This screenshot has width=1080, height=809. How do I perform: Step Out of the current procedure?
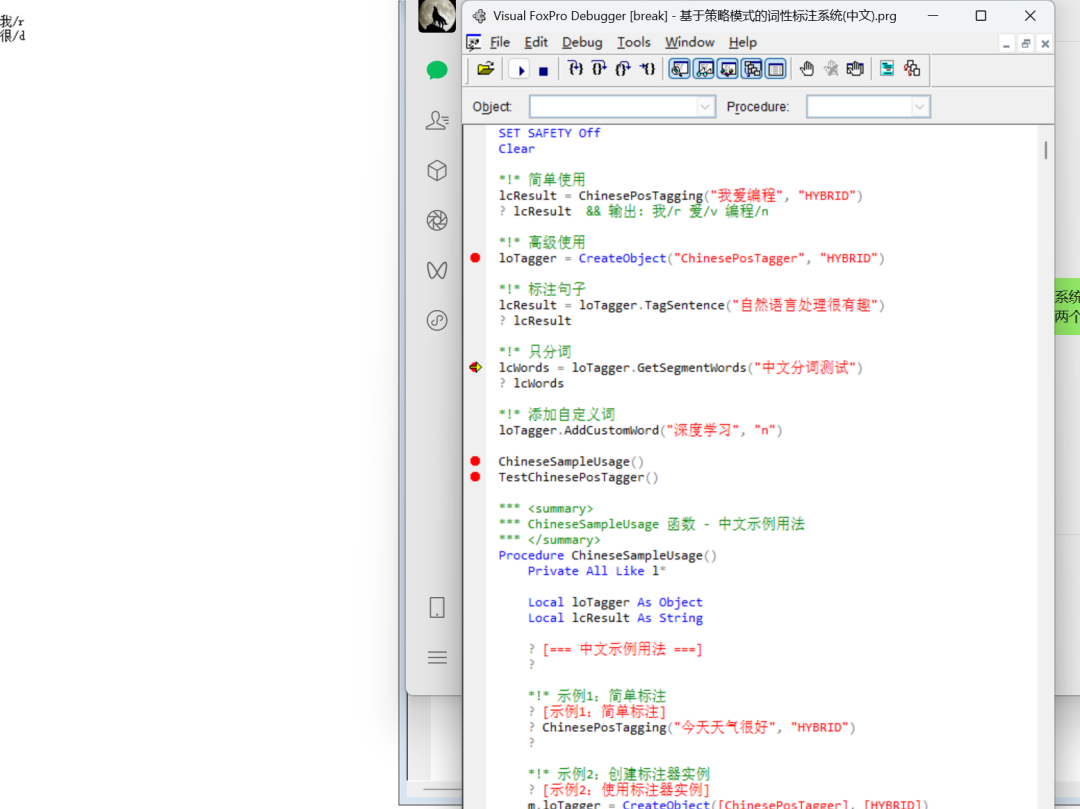point(623,69)
